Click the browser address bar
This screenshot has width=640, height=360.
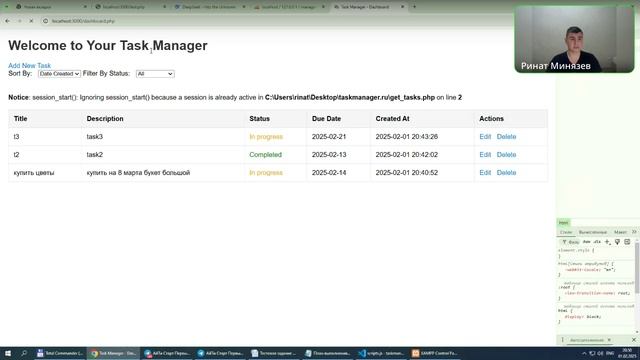pyautogui.click(x=269, y=21)
